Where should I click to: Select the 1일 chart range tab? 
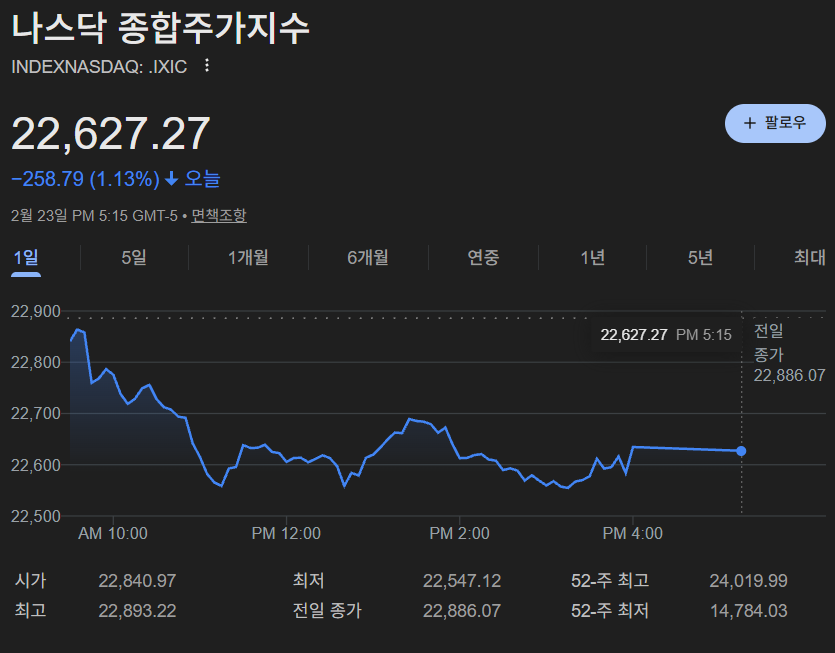pyautogui.click(x=26, y=257)
